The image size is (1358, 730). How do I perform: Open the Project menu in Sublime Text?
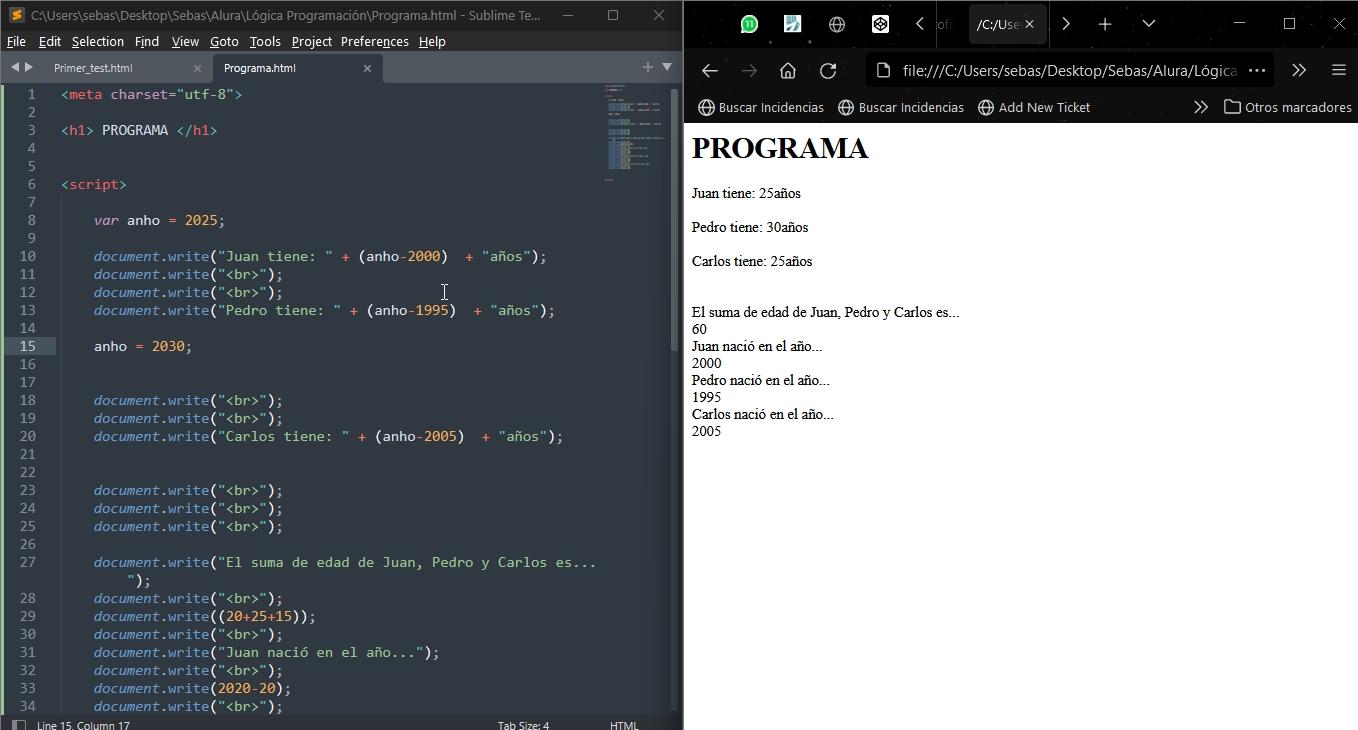pyautogui.click(x=311, y=41)
